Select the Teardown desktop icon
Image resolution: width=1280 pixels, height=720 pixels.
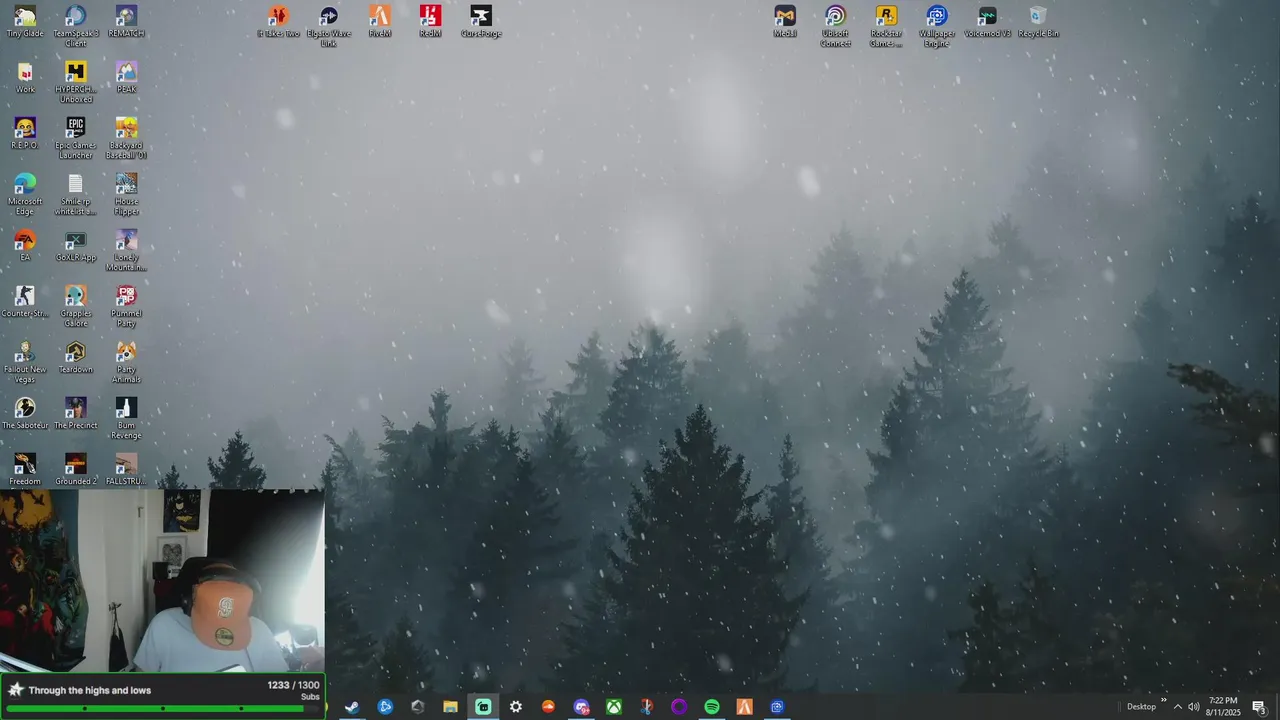pos(76,357)
